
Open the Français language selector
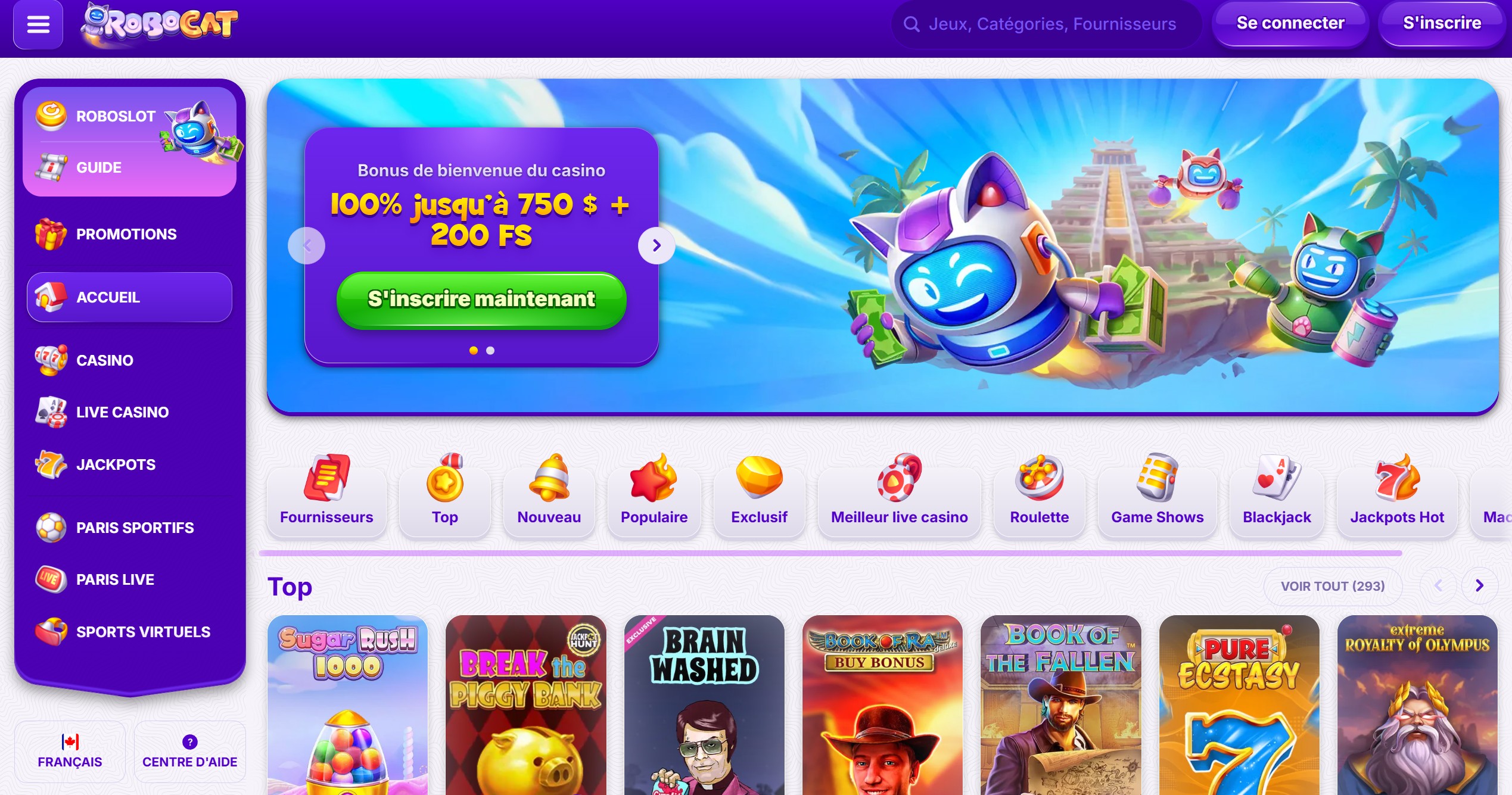(70, 752)
